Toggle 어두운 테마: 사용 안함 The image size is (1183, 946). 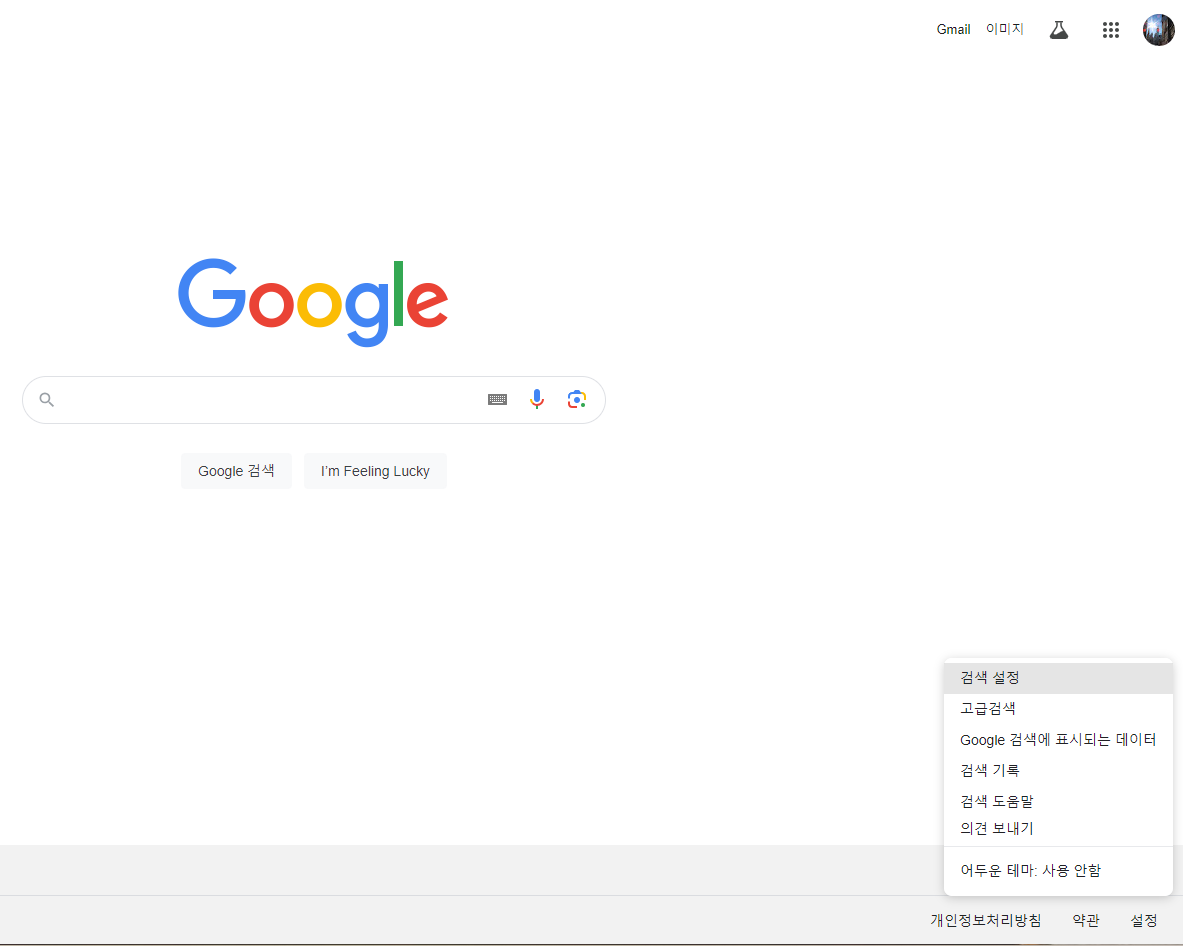click(1058, 871)
